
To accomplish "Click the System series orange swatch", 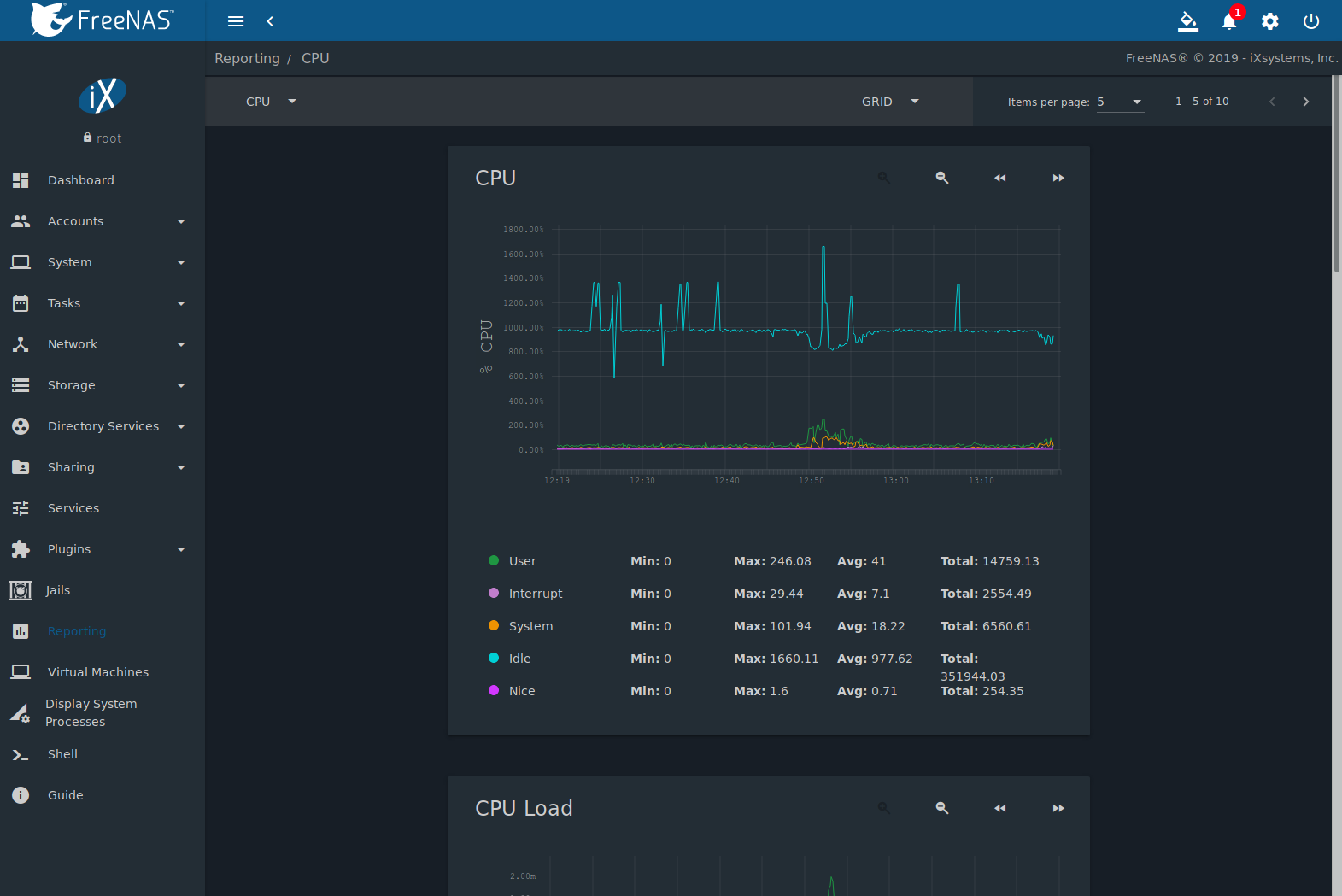I will (494, 625).
